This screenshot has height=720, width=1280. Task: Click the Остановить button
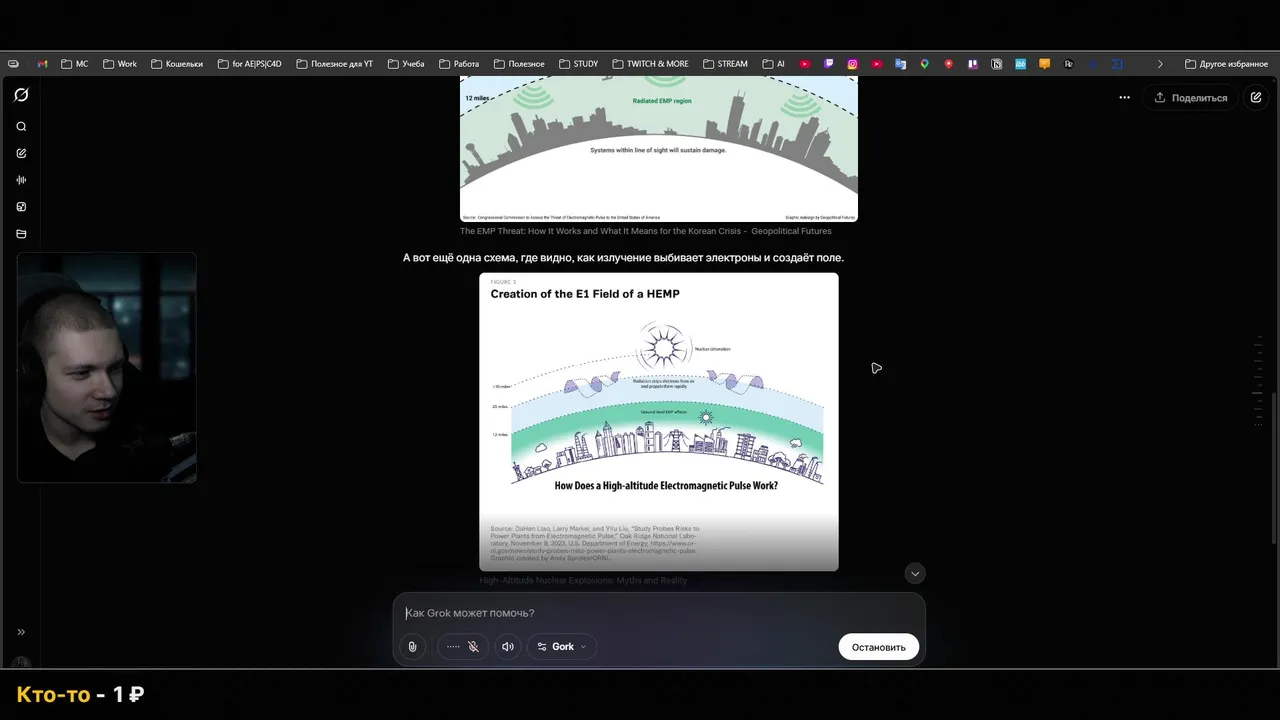pyautogui.click(x=878, y=647)
